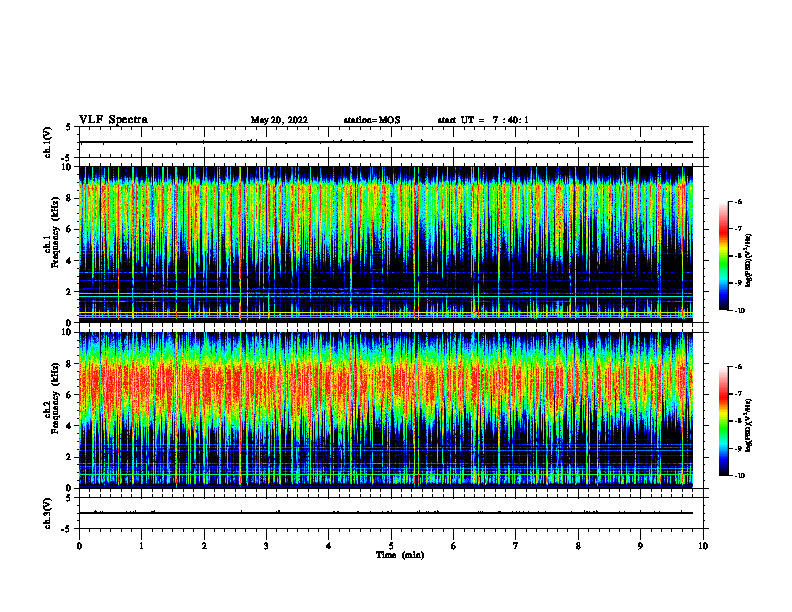Click the ch.3 voltage waveform trace
This screenshot has height=612, width=792.
coord(386,513)
